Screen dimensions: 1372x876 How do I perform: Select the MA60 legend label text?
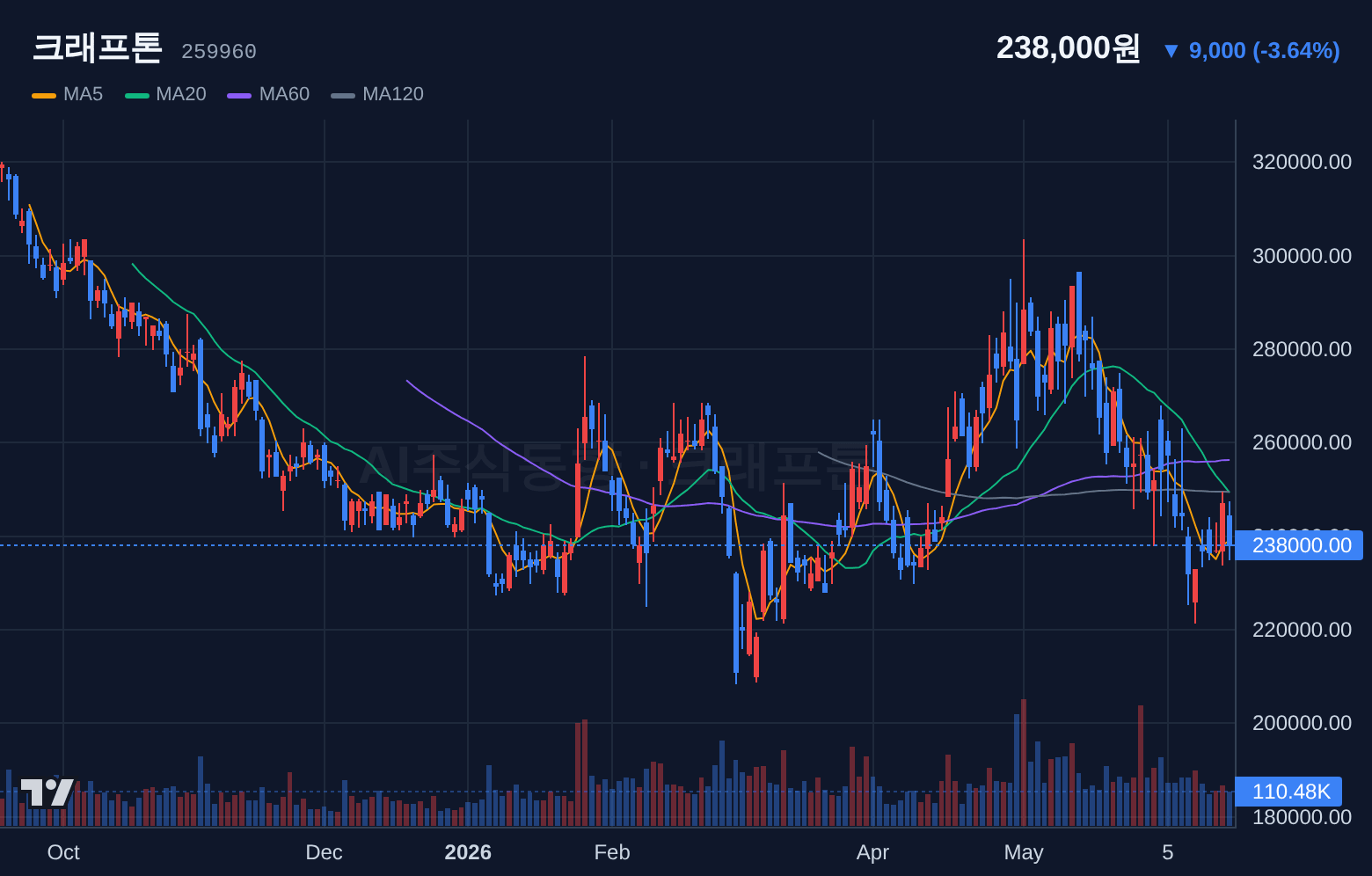[284, 94]
